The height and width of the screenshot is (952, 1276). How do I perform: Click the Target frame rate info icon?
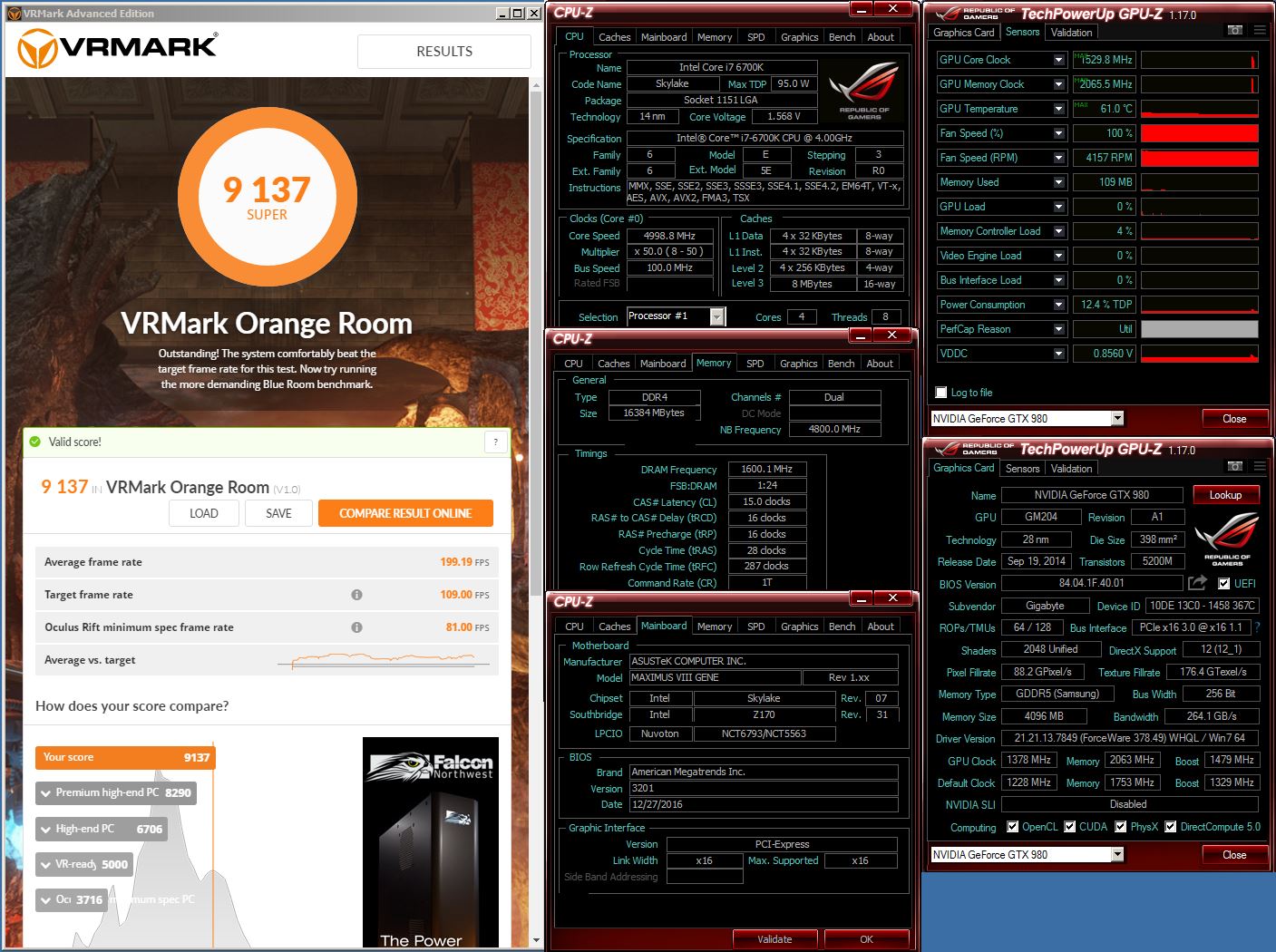[x=356, y=595]
